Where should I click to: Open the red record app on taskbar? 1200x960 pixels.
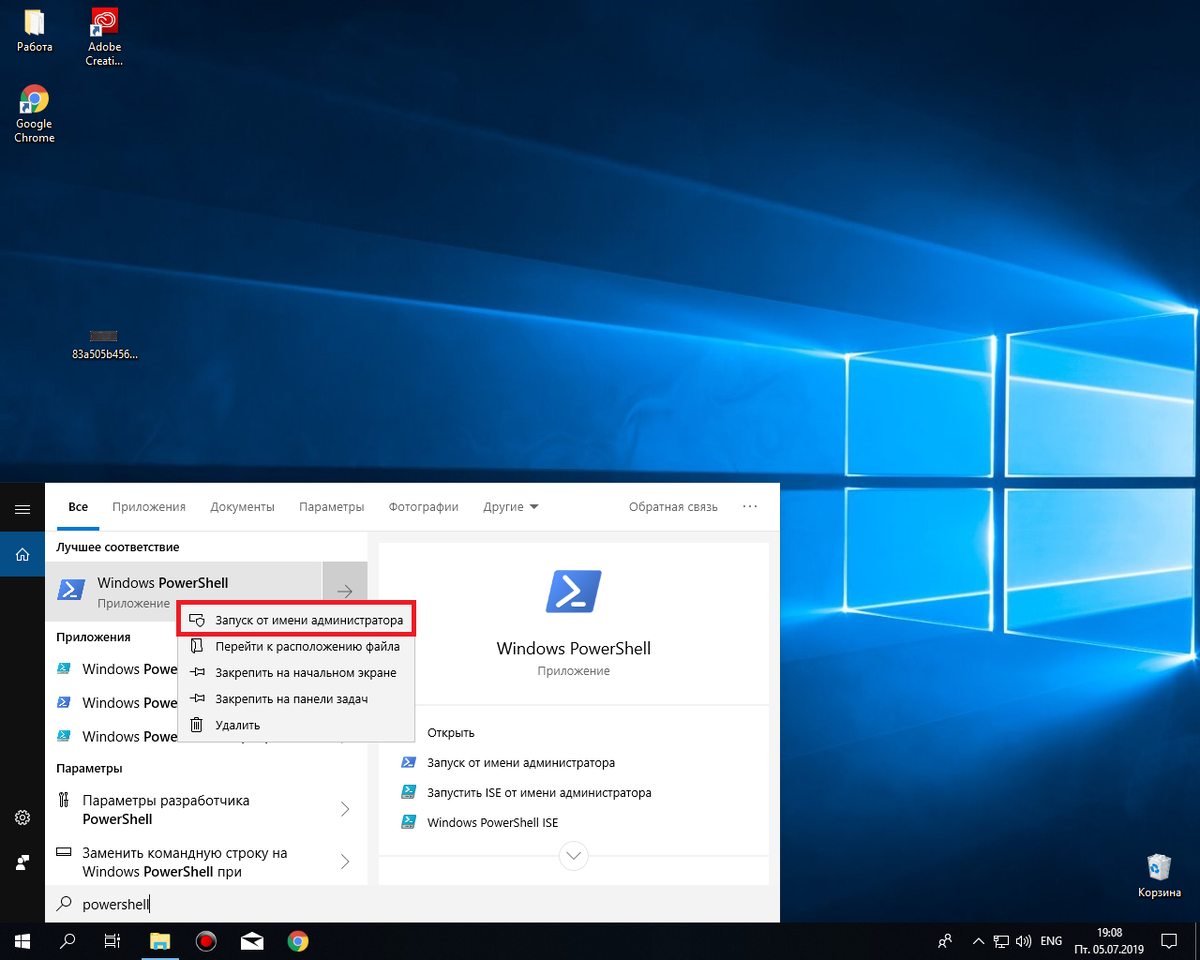[206, 940]
